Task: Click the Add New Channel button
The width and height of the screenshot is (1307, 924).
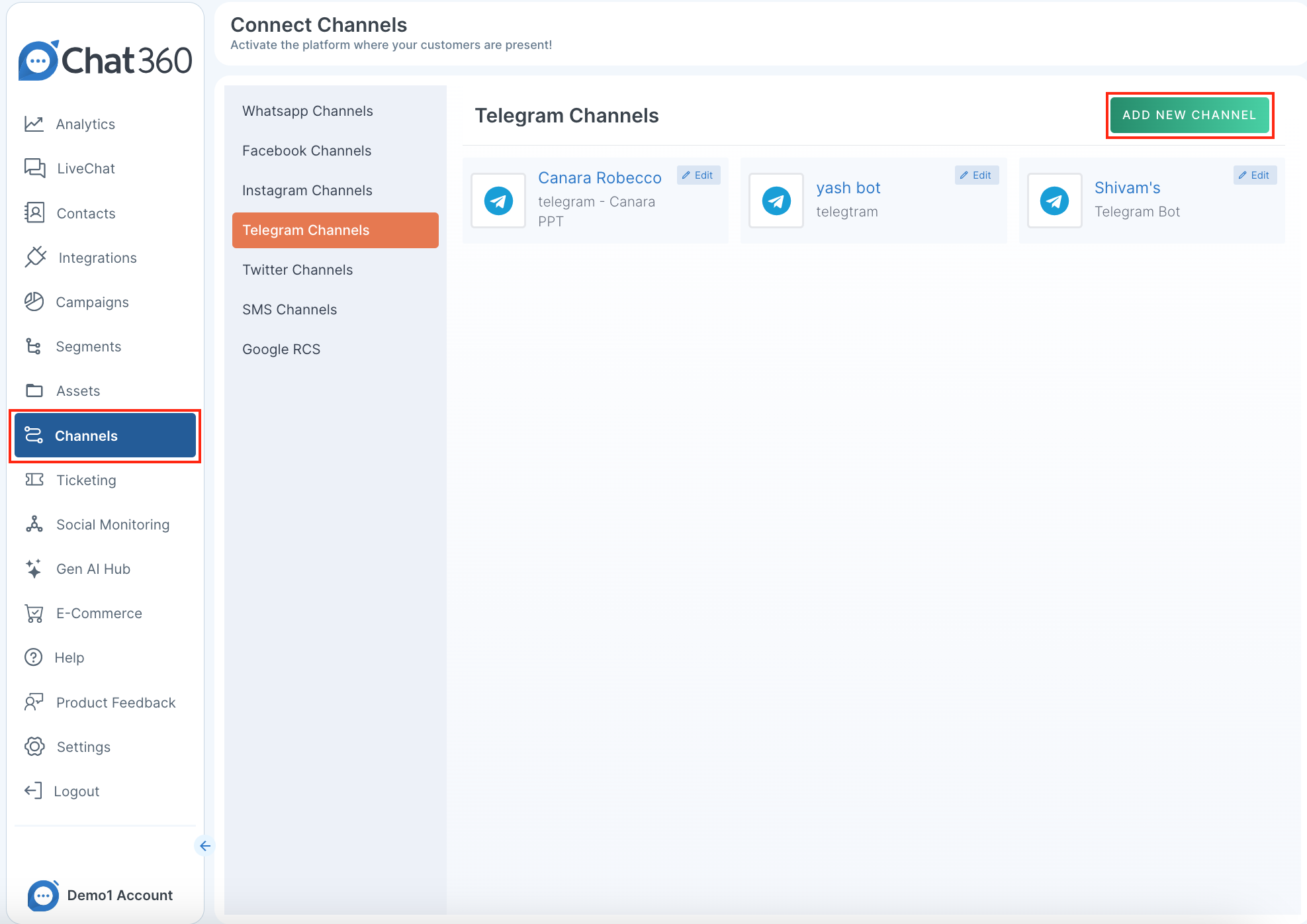Action: (1189, 115)
